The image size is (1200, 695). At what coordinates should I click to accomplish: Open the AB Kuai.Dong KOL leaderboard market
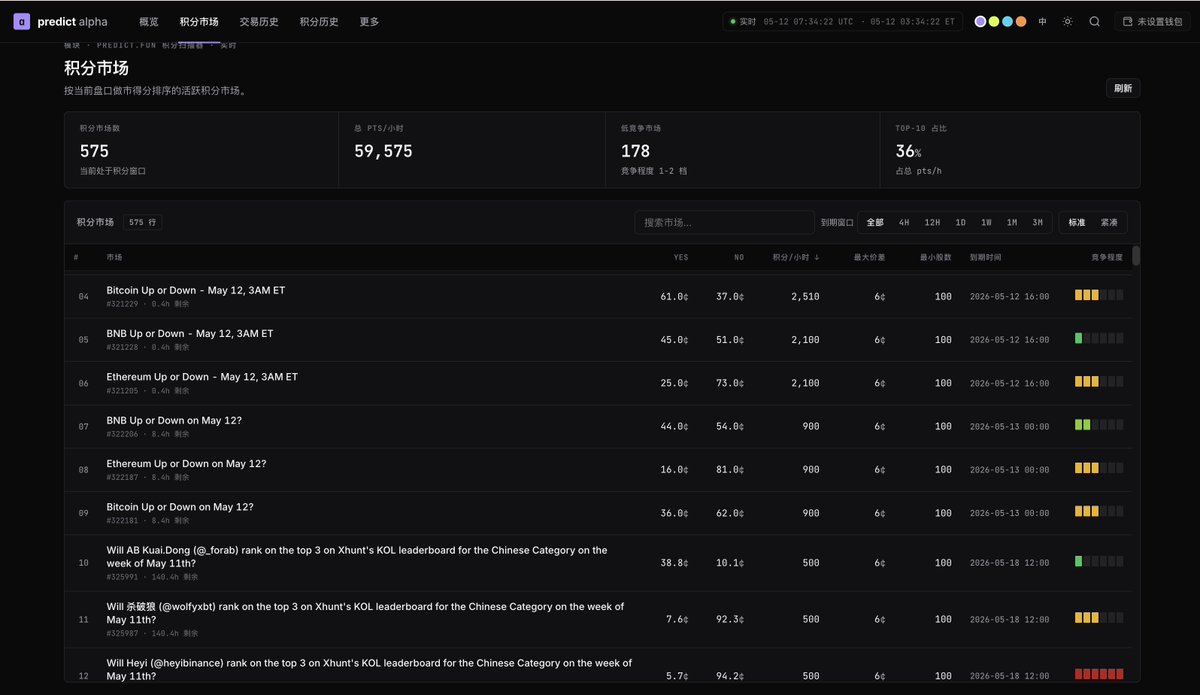(x=357, y=556)
